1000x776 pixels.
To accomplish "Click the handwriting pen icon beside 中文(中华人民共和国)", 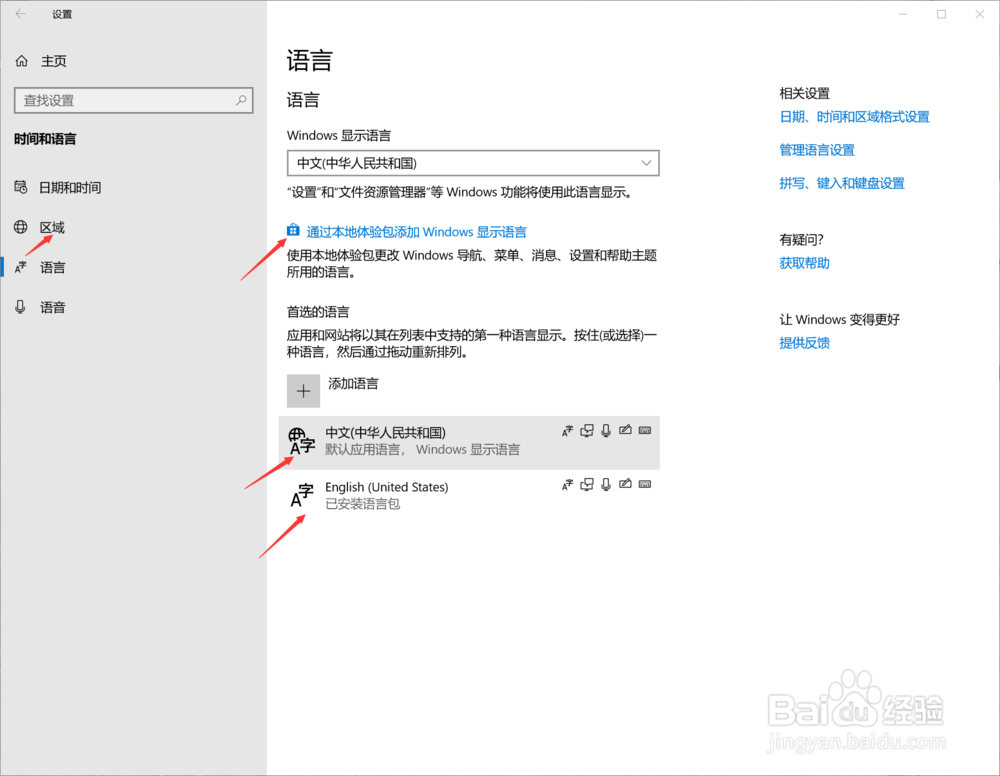I will point(625,430).
